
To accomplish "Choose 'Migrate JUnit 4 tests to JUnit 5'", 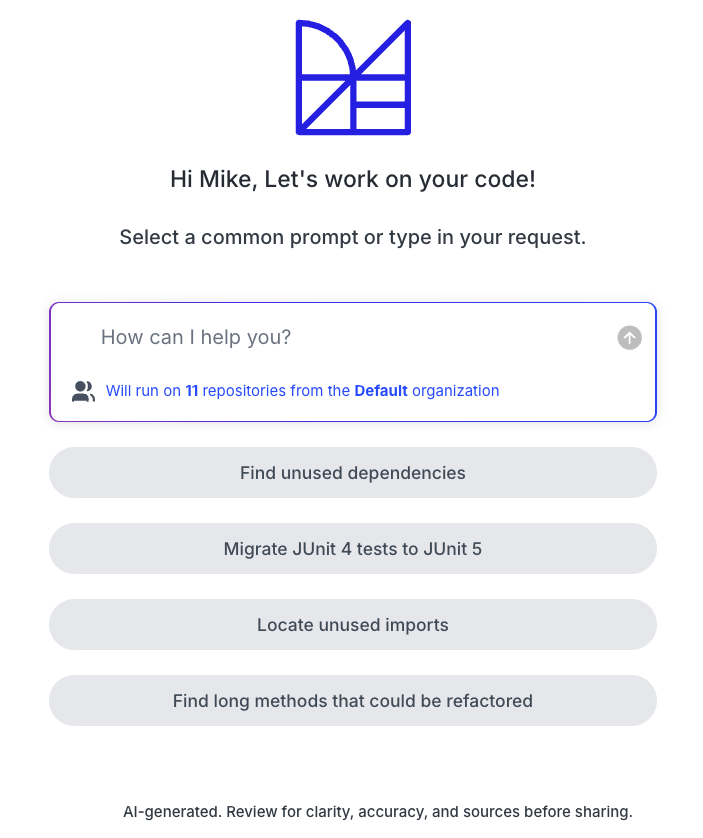I will (353, 549).
